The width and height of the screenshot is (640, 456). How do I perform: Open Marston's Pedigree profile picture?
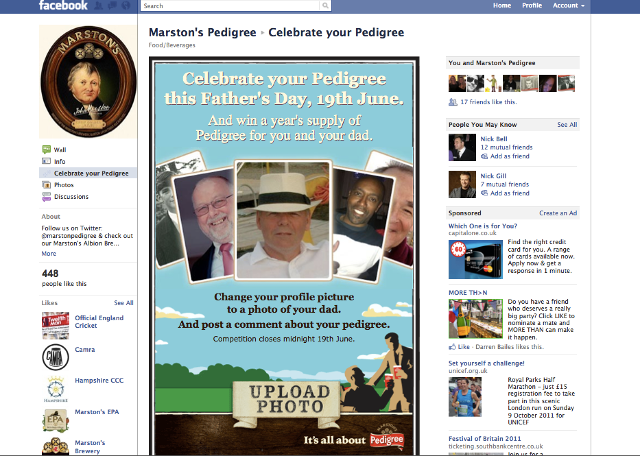coord(88,82)
